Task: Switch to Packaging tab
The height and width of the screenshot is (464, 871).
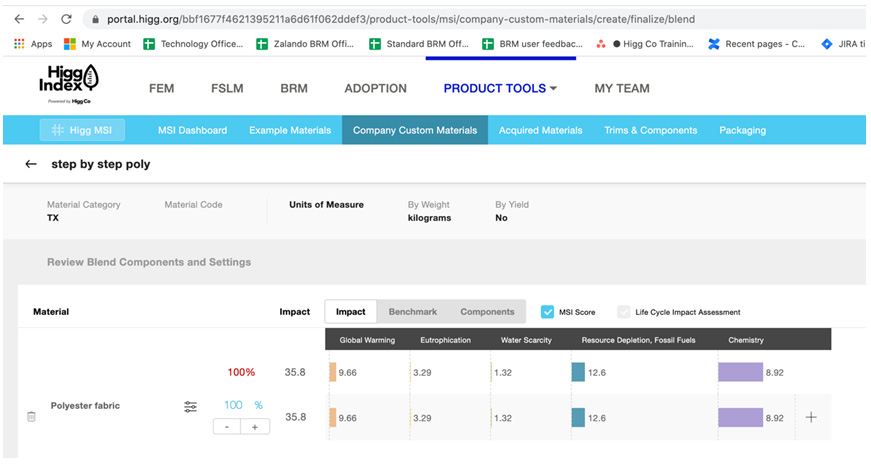Action: pyautogui.click(x=743, y=130)
